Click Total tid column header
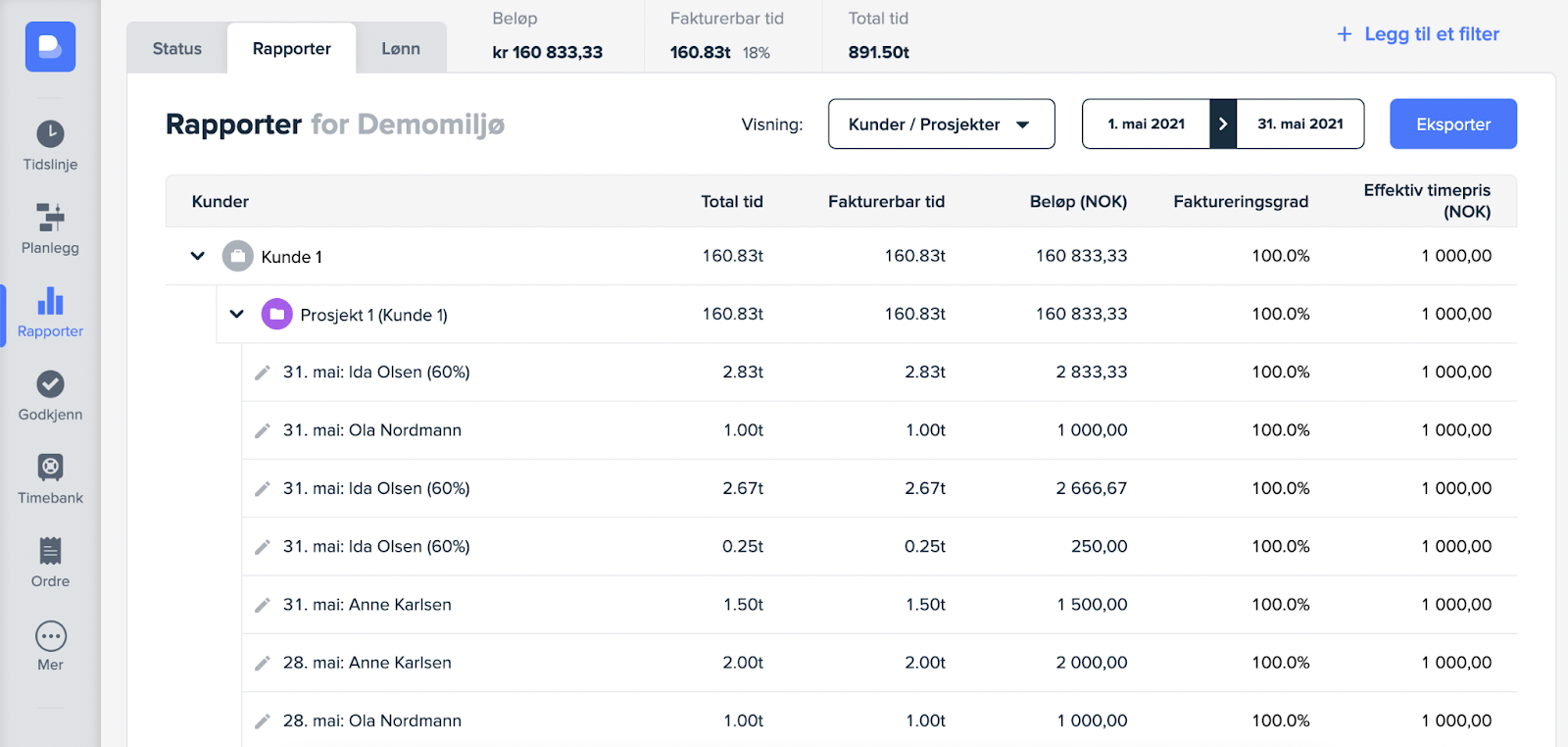Viewport: 1568px width, 747px height. tap(732, 201)
